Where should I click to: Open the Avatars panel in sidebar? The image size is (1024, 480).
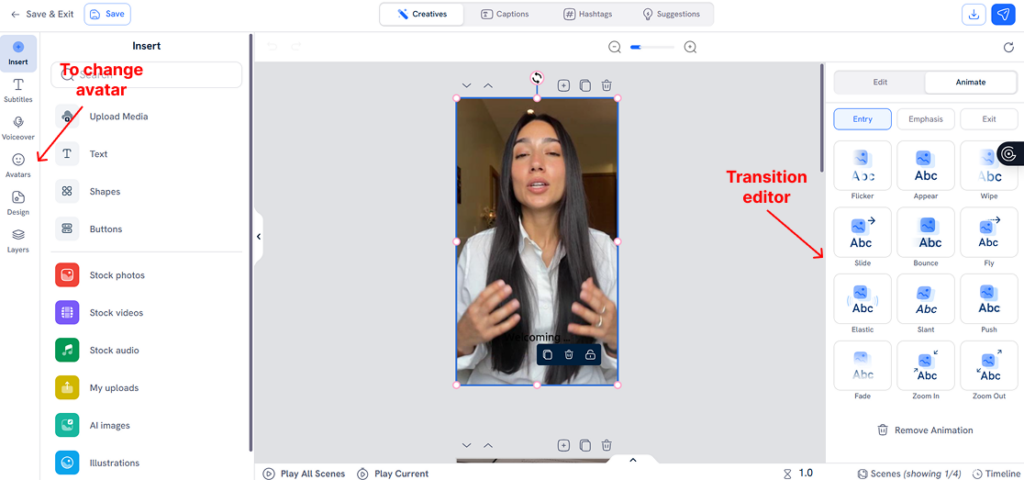[18, 165]
